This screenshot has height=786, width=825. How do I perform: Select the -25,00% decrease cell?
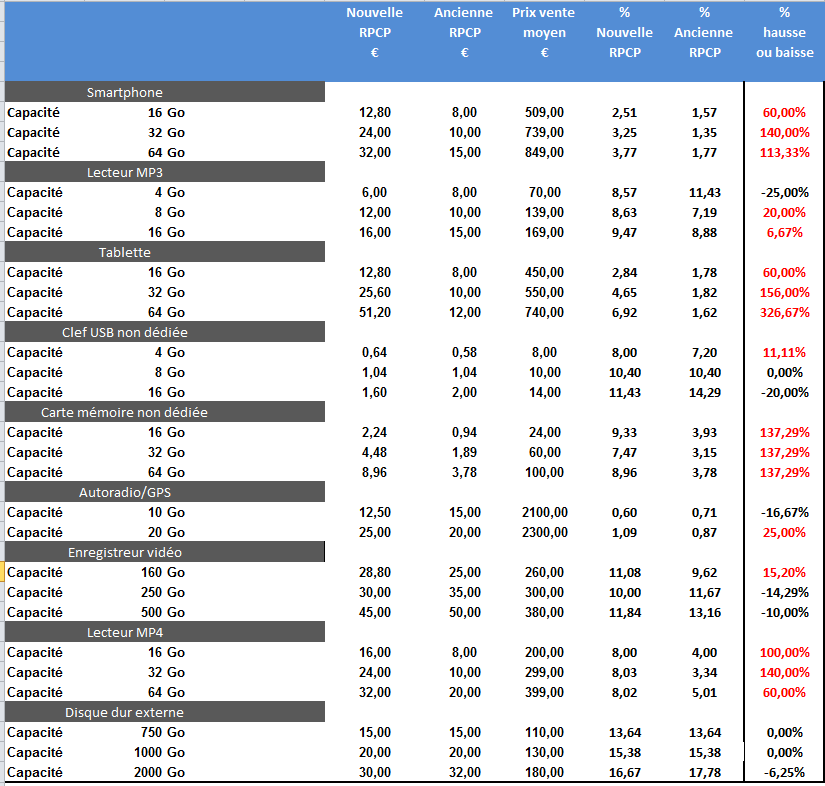[782, 192]
